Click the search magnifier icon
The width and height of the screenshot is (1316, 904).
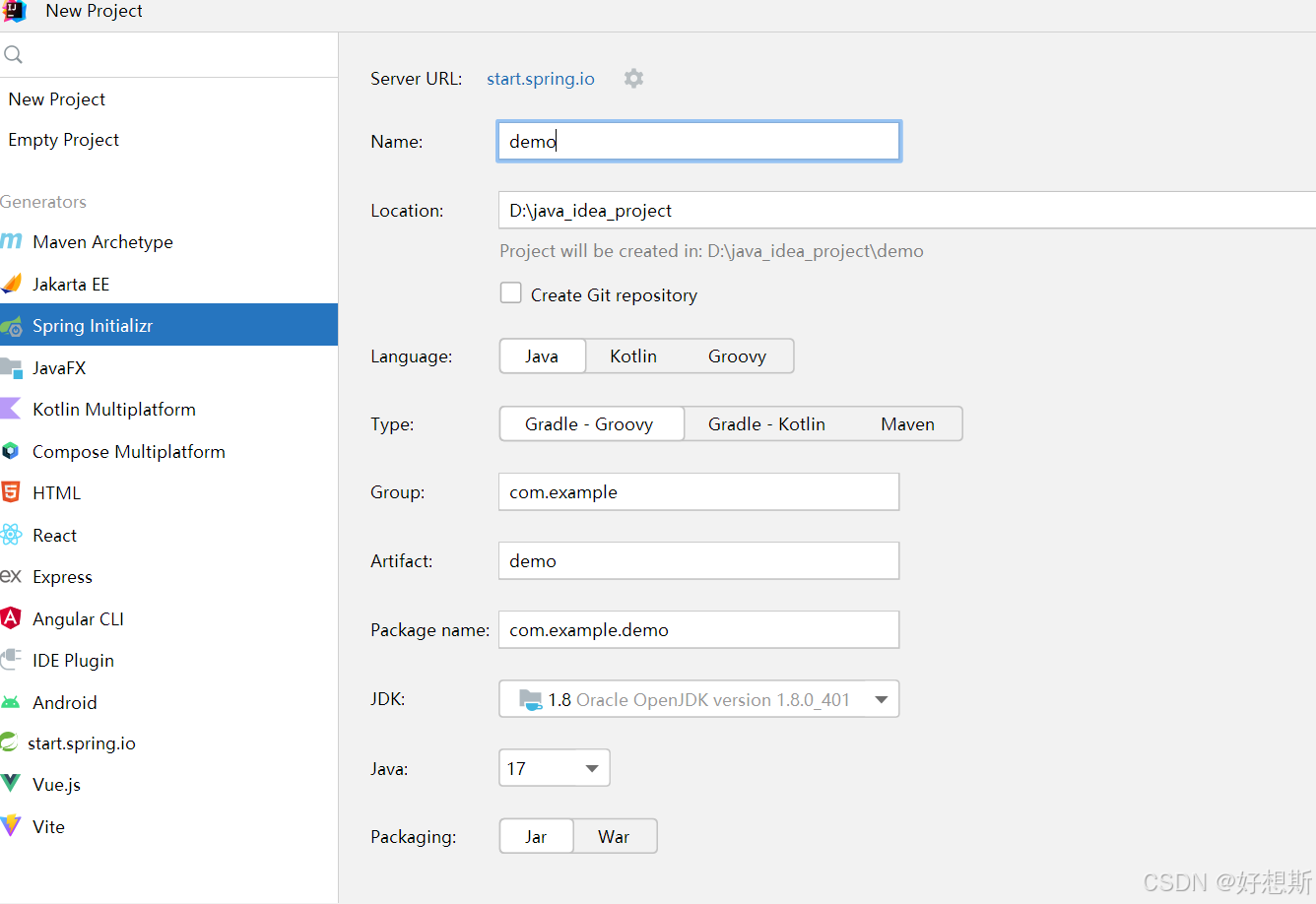click(13, 55)
